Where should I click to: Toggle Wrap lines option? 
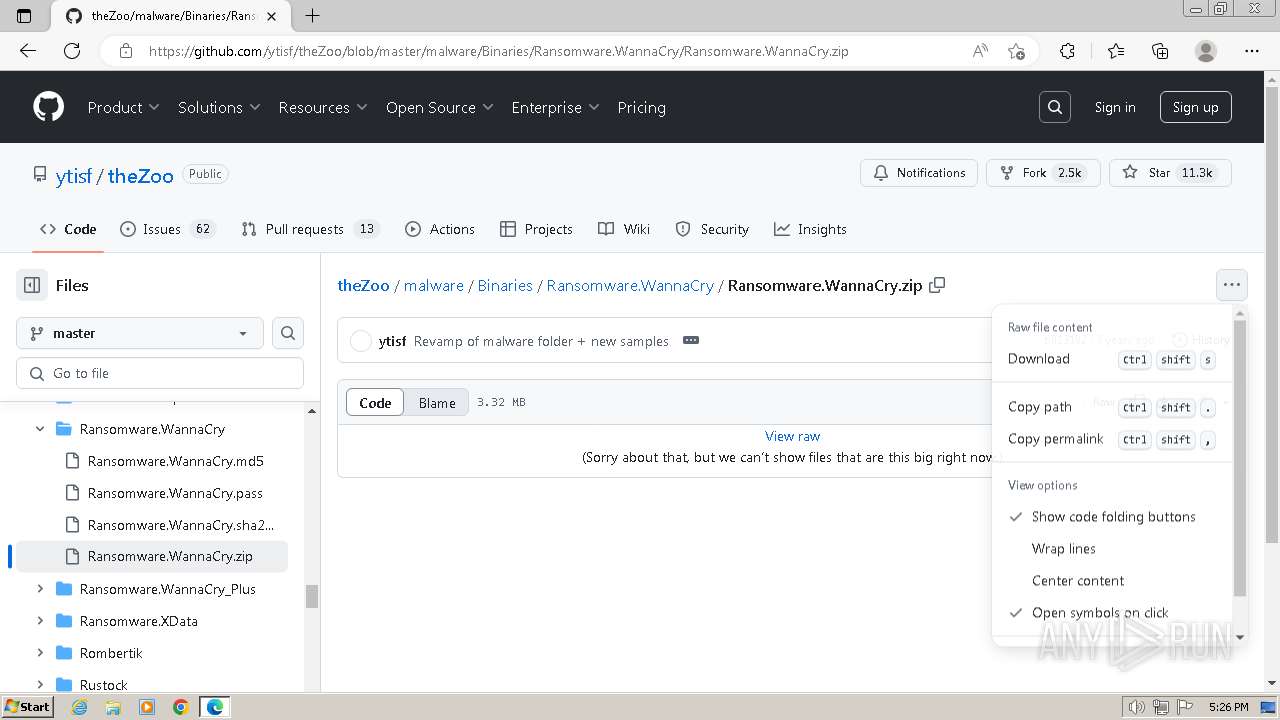[x=1113, y=549]
